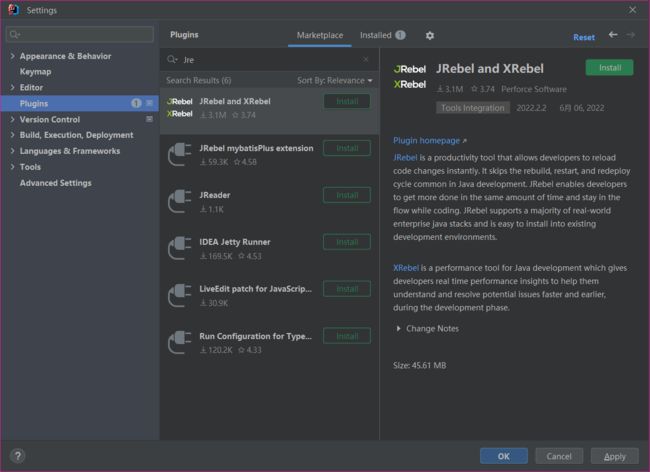Click the back navigation arrow

[613, 35]
